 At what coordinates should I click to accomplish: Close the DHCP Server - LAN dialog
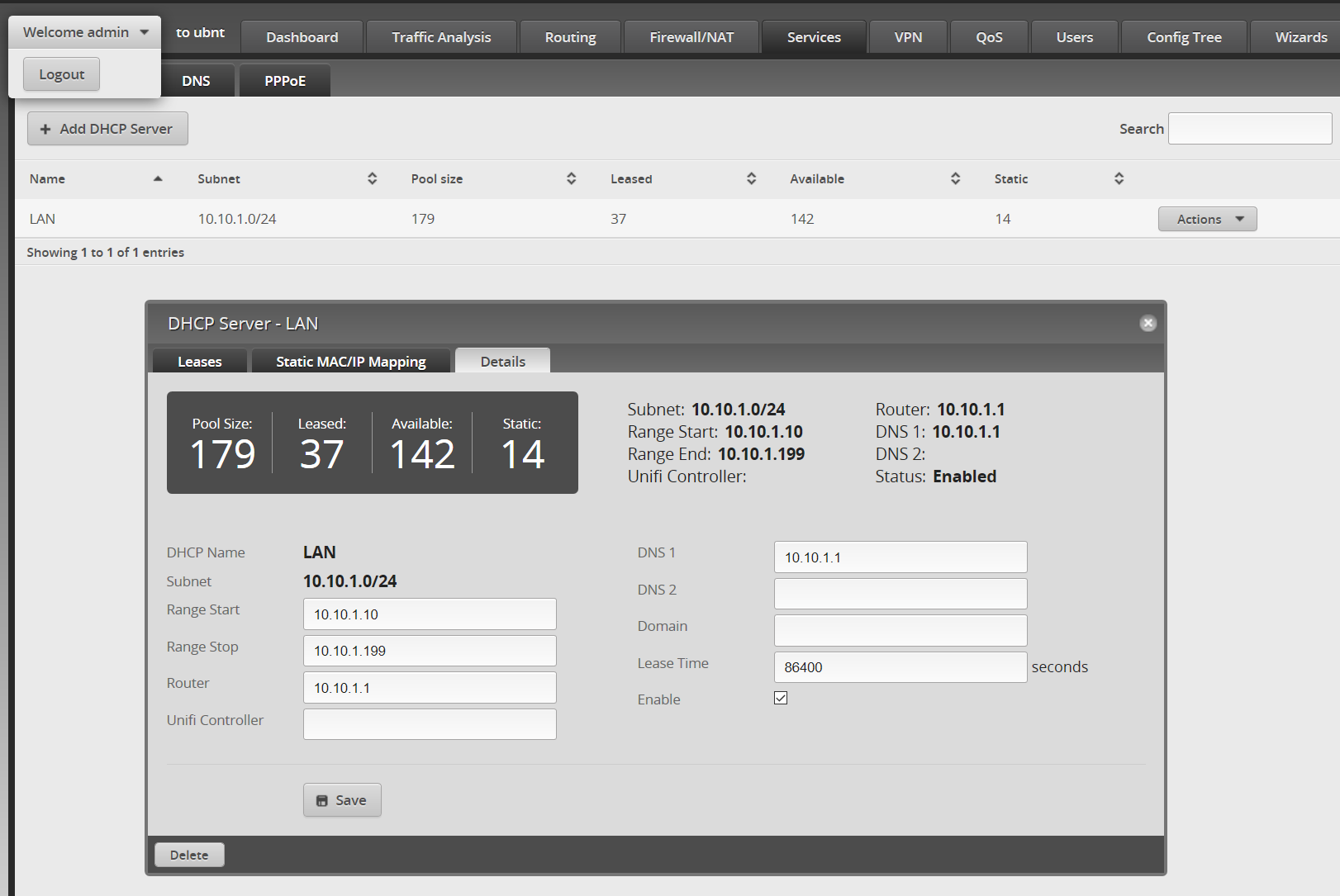[1148, 324]
